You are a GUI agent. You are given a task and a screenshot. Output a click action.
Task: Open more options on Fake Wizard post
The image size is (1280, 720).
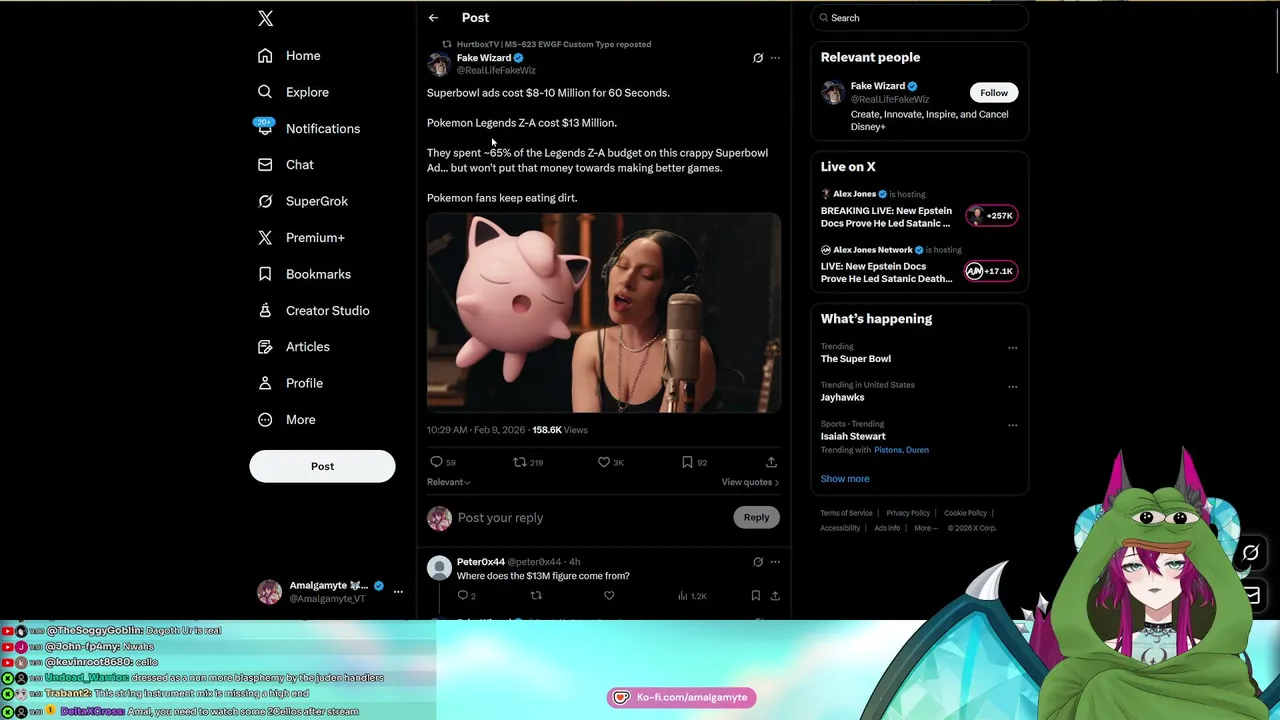tap(775, 58)
